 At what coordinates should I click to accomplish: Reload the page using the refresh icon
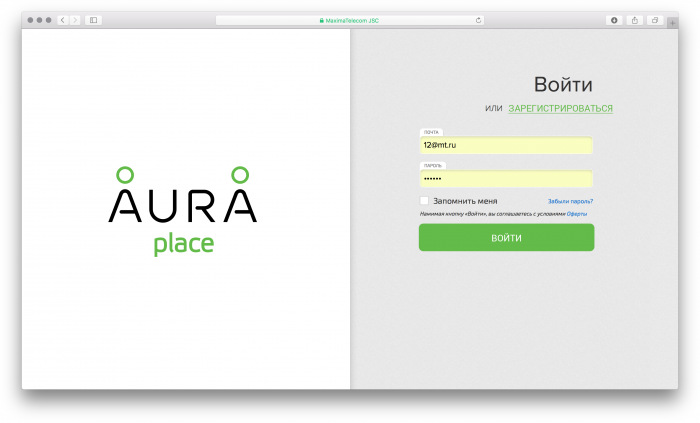click(x=478, y=20)
